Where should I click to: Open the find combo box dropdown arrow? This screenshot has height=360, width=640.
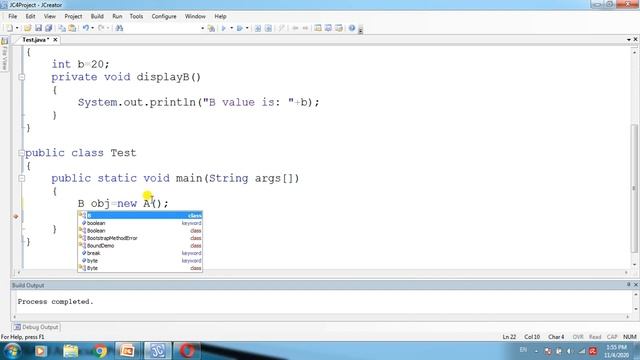(x=202, y=28)
